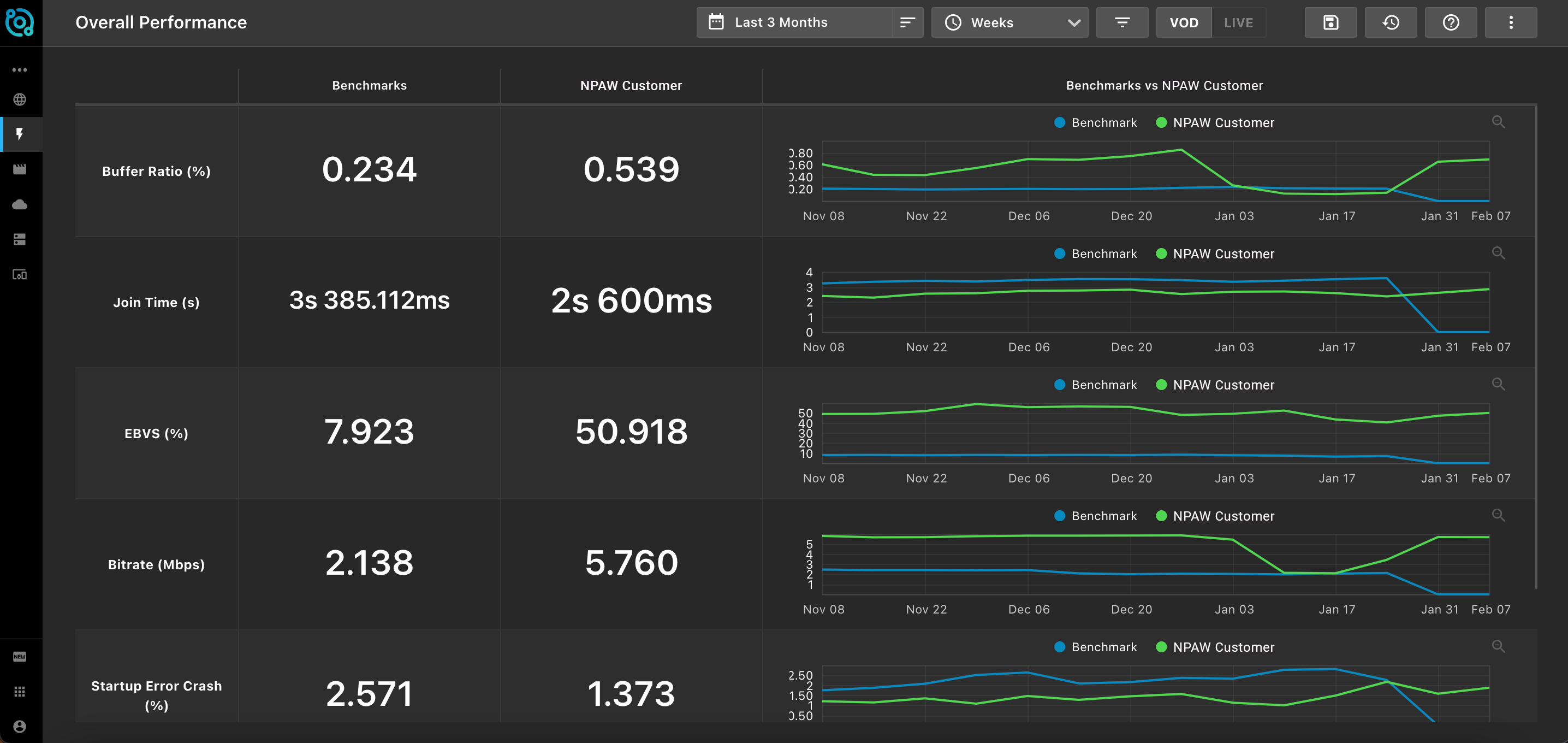This screenshot has height=743, width=1568.
Task: Click the Bitrate (Mbps) row label
Action: (157, 564)
